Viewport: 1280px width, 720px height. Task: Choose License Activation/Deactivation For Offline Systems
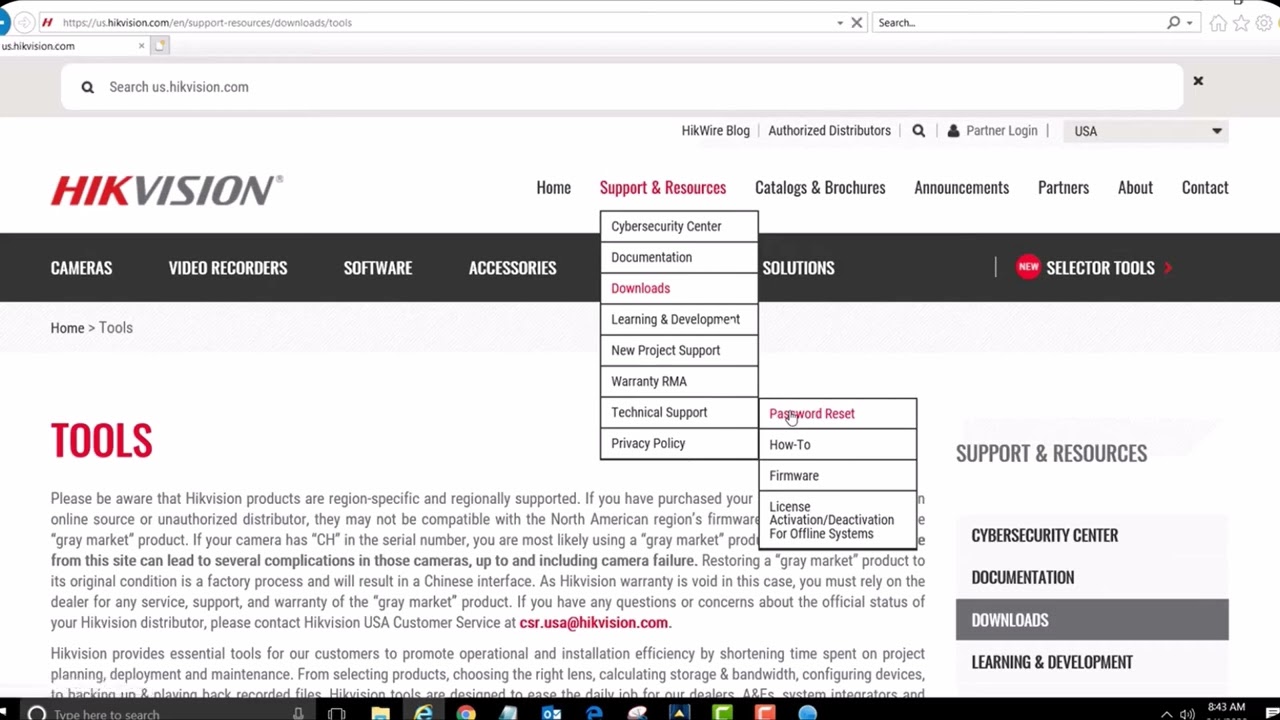tap(837, 520)
